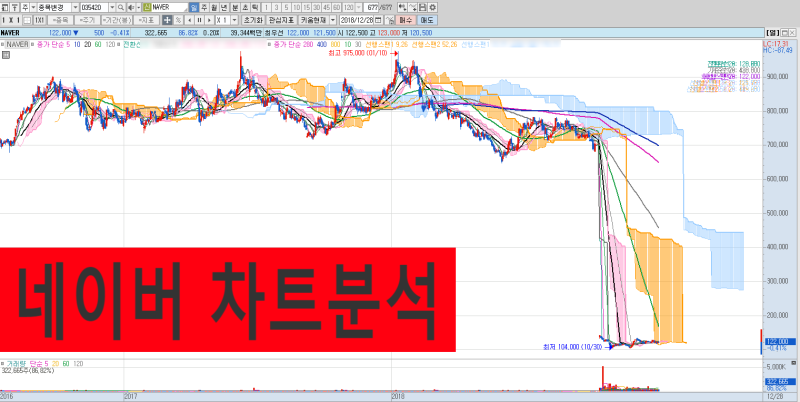Click the 거래량 단순 5 volume legend
The width and height of the screenshot is (800, 402).
click(27, 364)
